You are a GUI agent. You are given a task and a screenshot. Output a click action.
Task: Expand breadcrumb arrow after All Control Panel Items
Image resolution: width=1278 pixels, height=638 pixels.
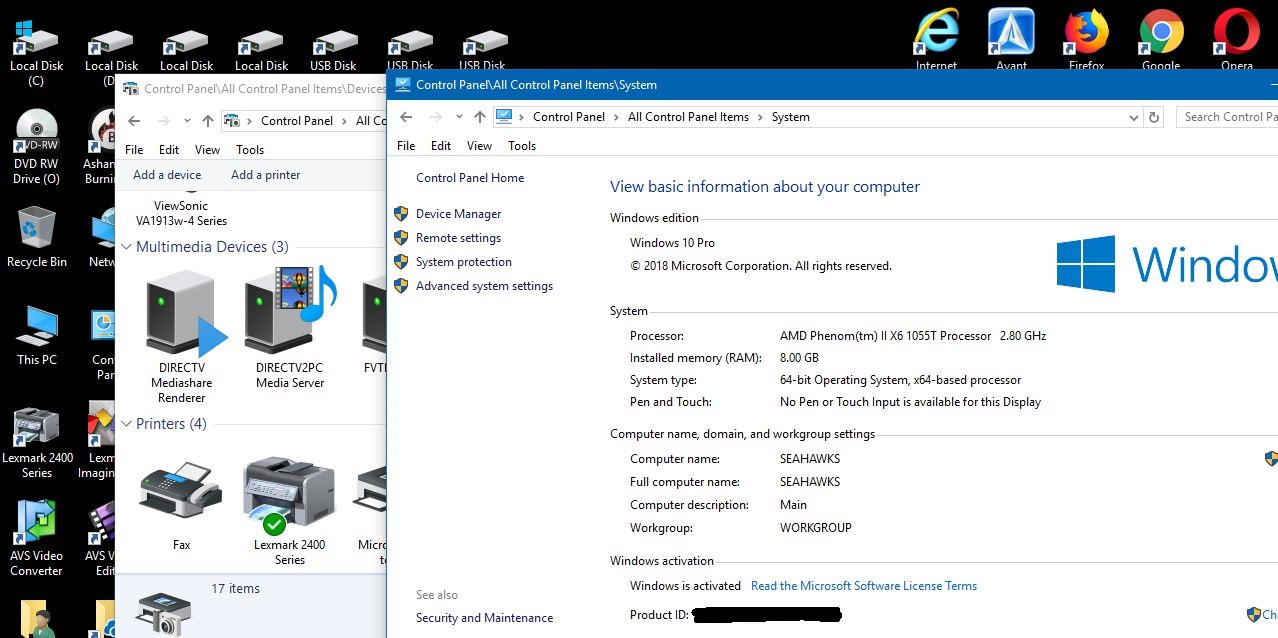pos(760,117)
